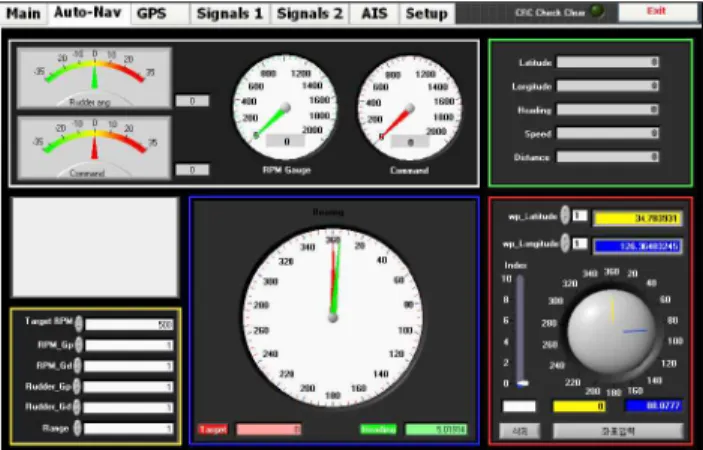703x450 pixels.
Task: Select the Longitude value field
Action: coord(608,86)
